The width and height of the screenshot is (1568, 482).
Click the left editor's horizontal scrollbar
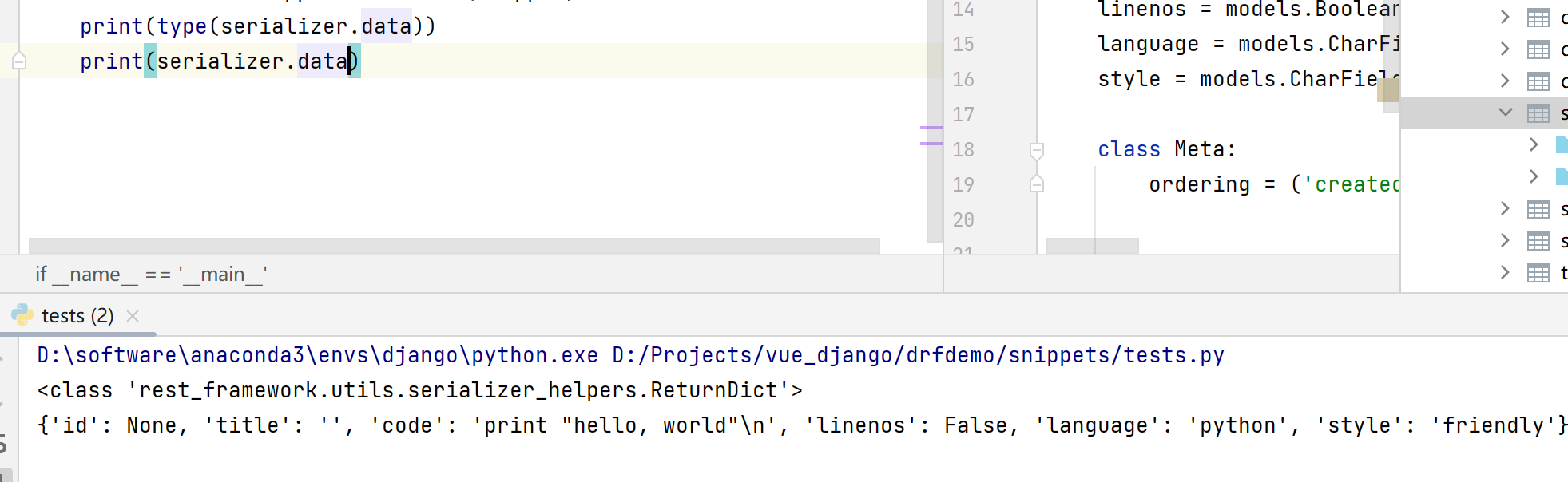coord(454,245)
